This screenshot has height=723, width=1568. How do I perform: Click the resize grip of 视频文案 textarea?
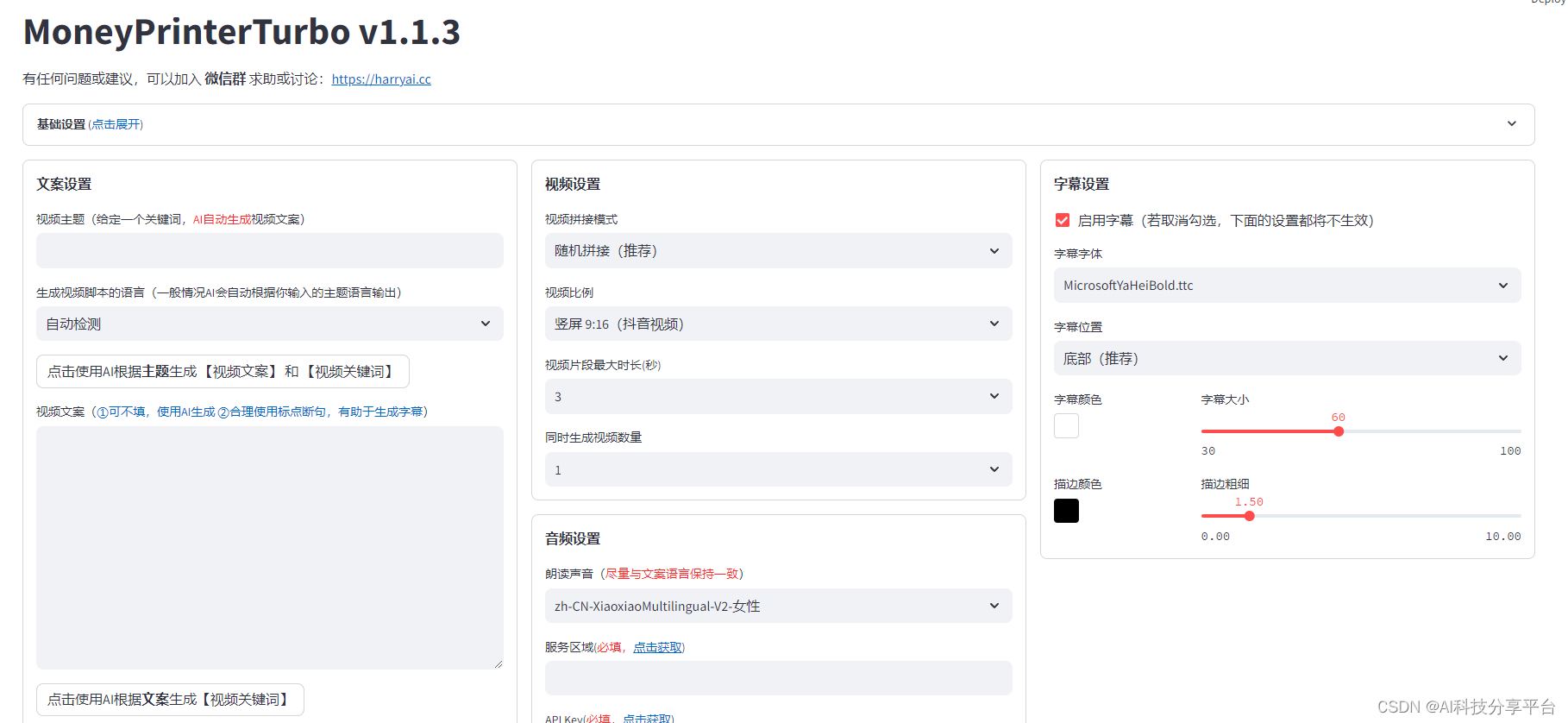tap(499, 664)
